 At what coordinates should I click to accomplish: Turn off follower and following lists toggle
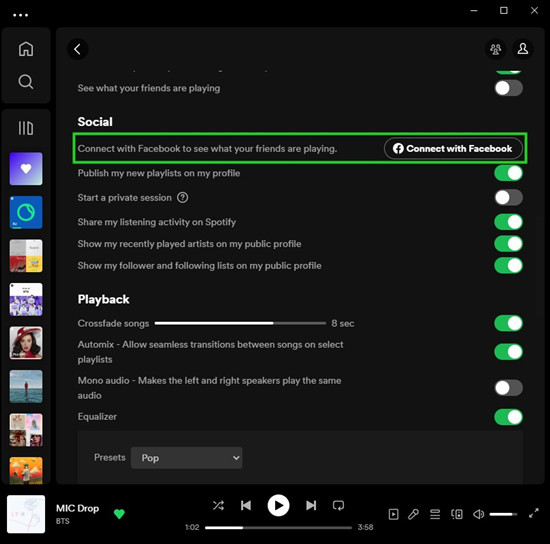tap(508, 266)
